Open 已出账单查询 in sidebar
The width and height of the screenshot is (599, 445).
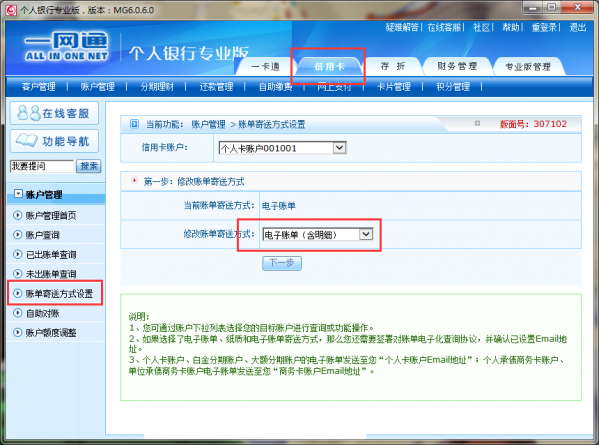tap(50, 254)
